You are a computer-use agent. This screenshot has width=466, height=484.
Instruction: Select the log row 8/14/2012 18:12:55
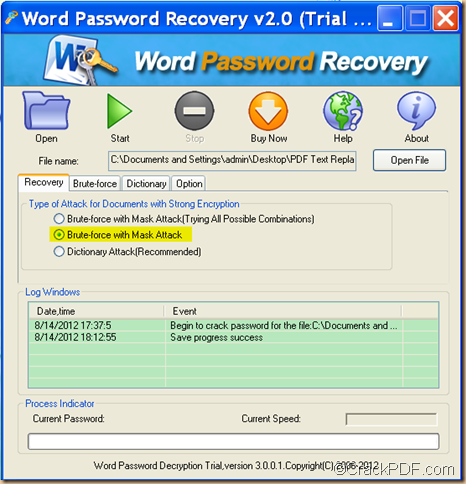[x=234, y=337]
